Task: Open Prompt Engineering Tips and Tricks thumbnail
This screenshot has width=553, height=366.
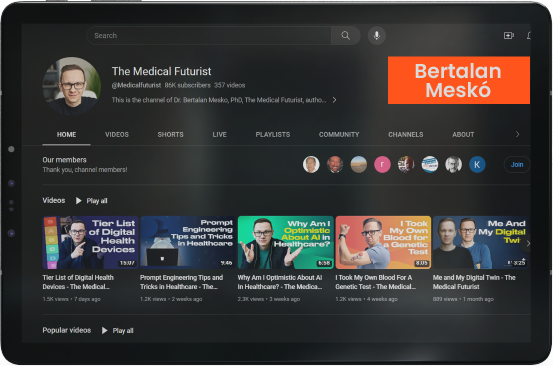Action: click(188, 243)
